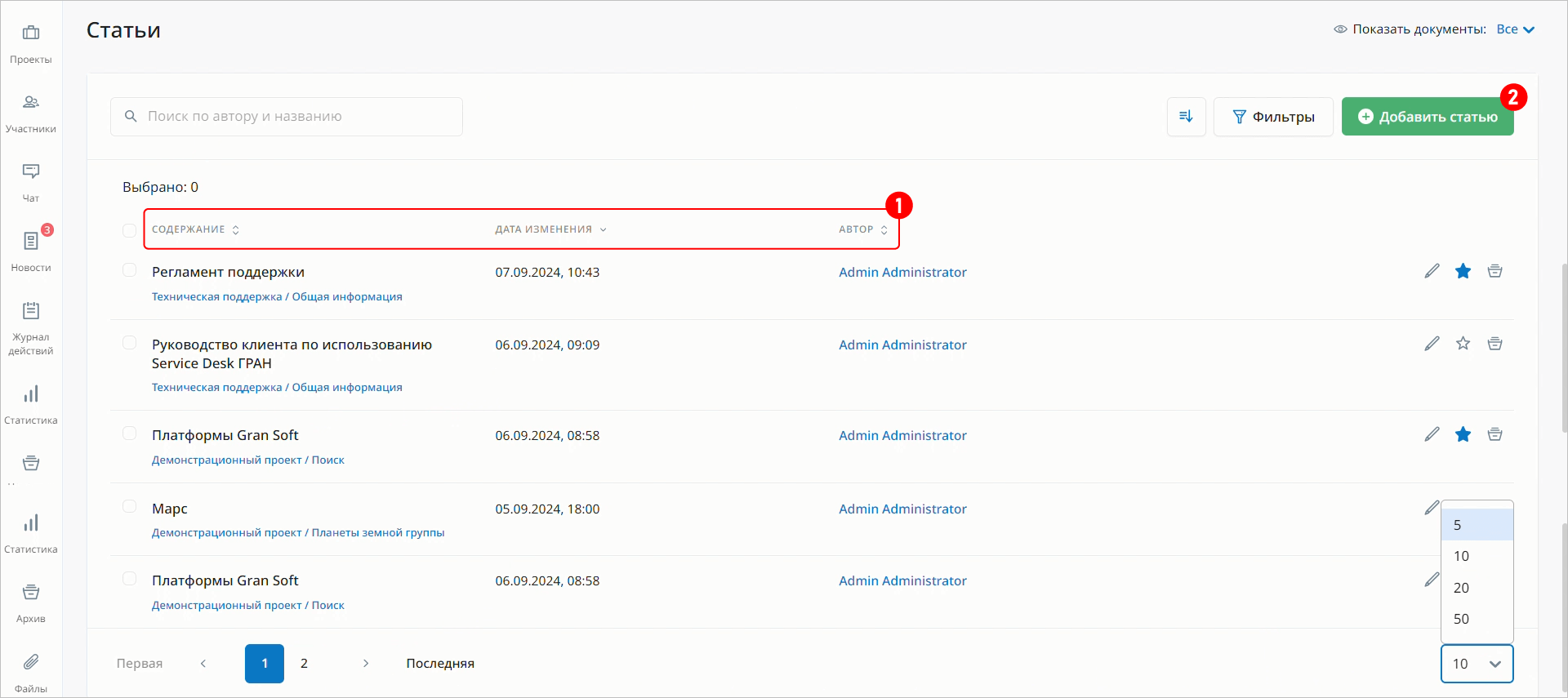Open Admin Administrator in the Марс row
The width and height of the screenshot is (1568, 698).
(x=902, y=509)
